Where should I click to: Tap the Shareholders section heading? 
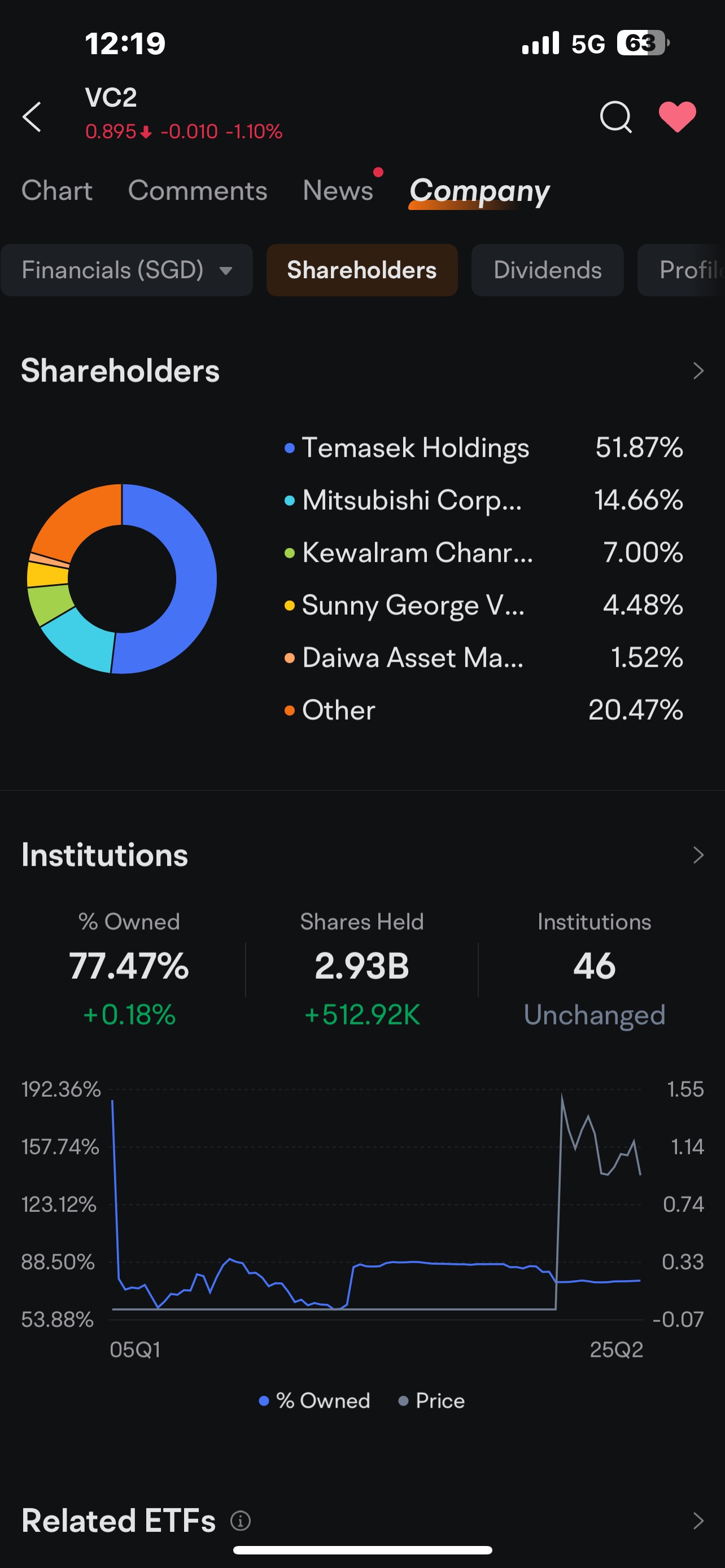(120, 371)
